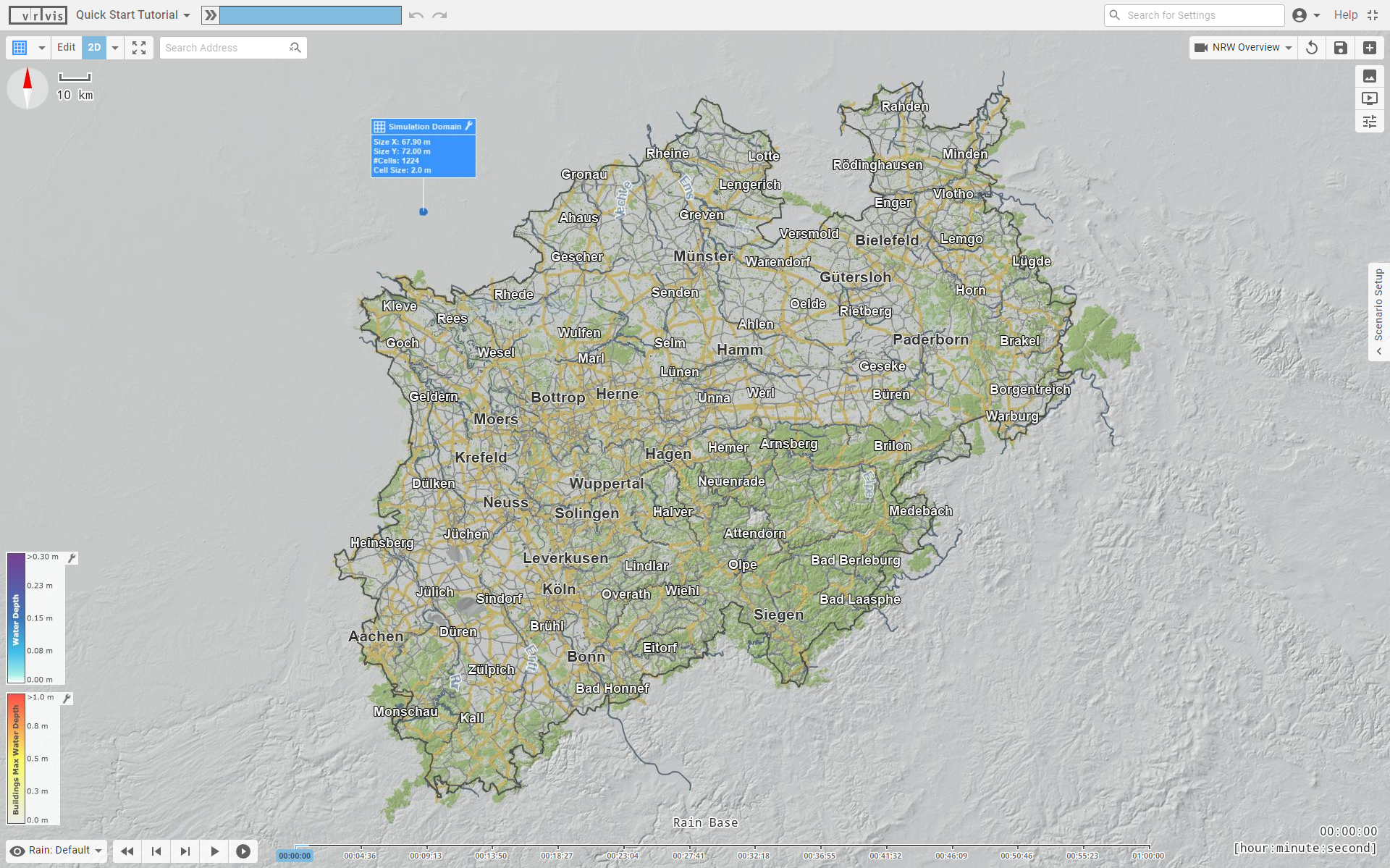Expand the NRW Overview camera dropdown
Image resolution: width=1390 pixels, height=868 pixels.
(x=1288, y=48)
